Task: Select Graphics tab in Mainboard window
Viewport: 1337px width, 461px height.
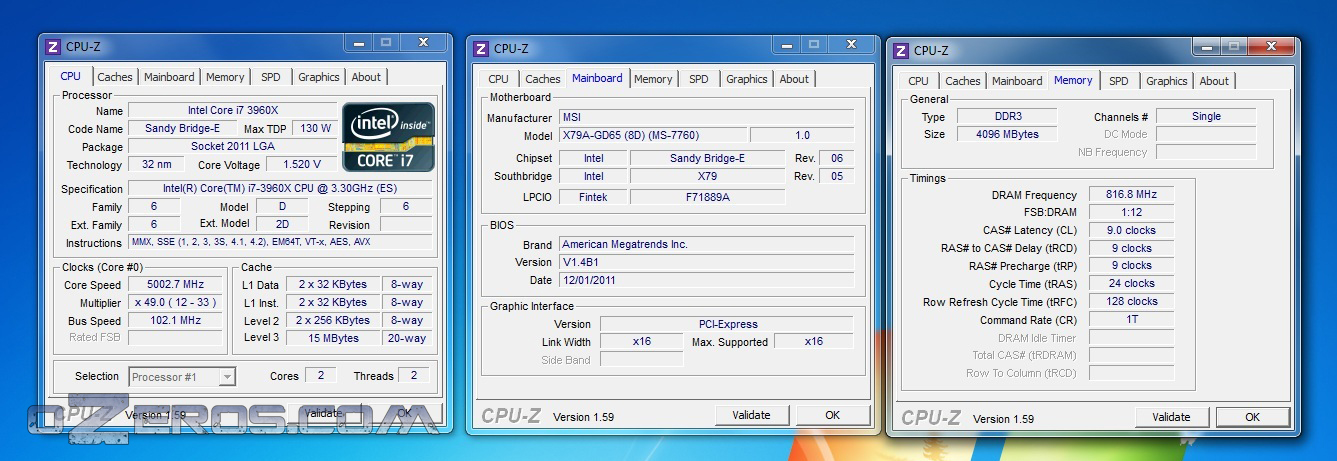Action: (747, 79)
